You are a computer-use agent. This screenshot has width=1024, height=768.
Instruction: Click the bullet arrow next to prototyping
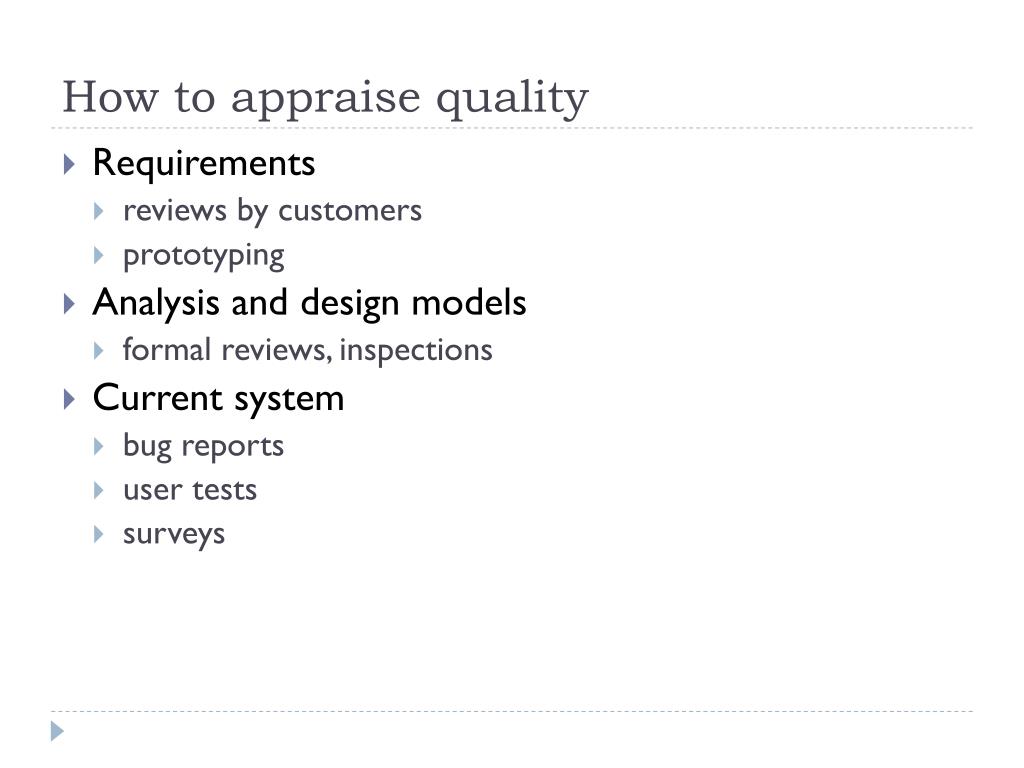click(99, 255)
